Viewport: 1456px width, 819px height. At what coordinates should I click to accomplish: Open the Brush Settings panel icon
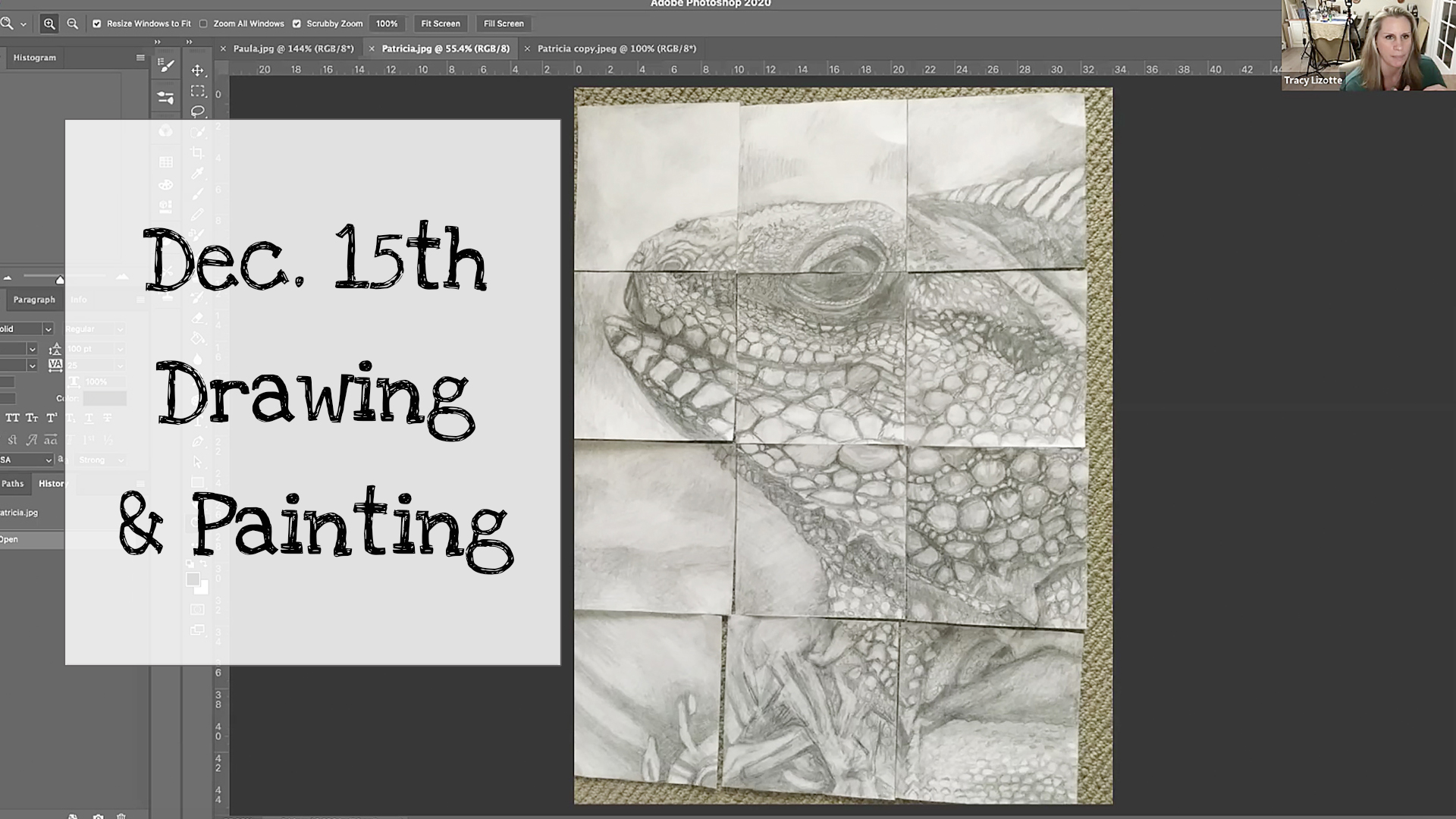pos(166,66)
